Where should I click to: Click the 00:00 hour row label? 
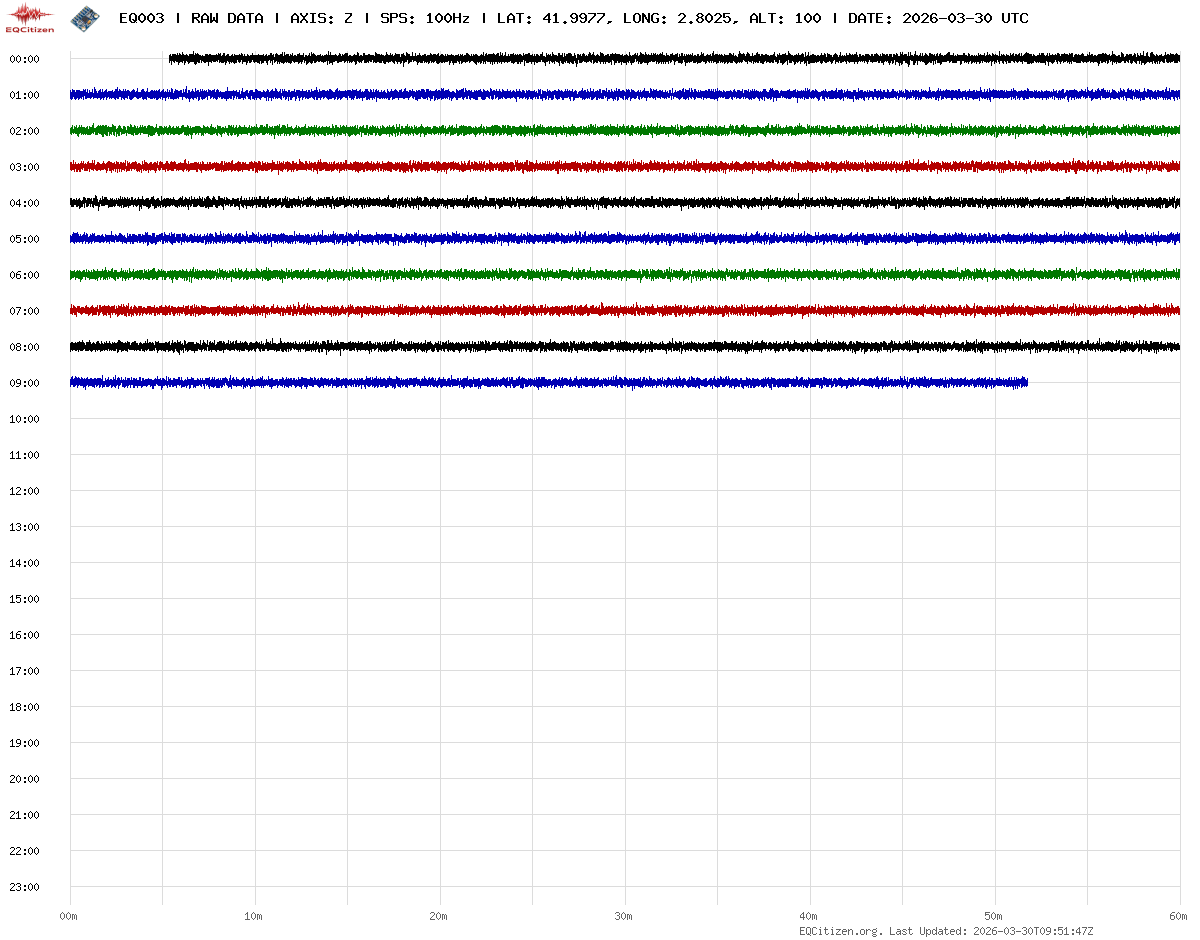pyautogui.click(x=24, y=59)
